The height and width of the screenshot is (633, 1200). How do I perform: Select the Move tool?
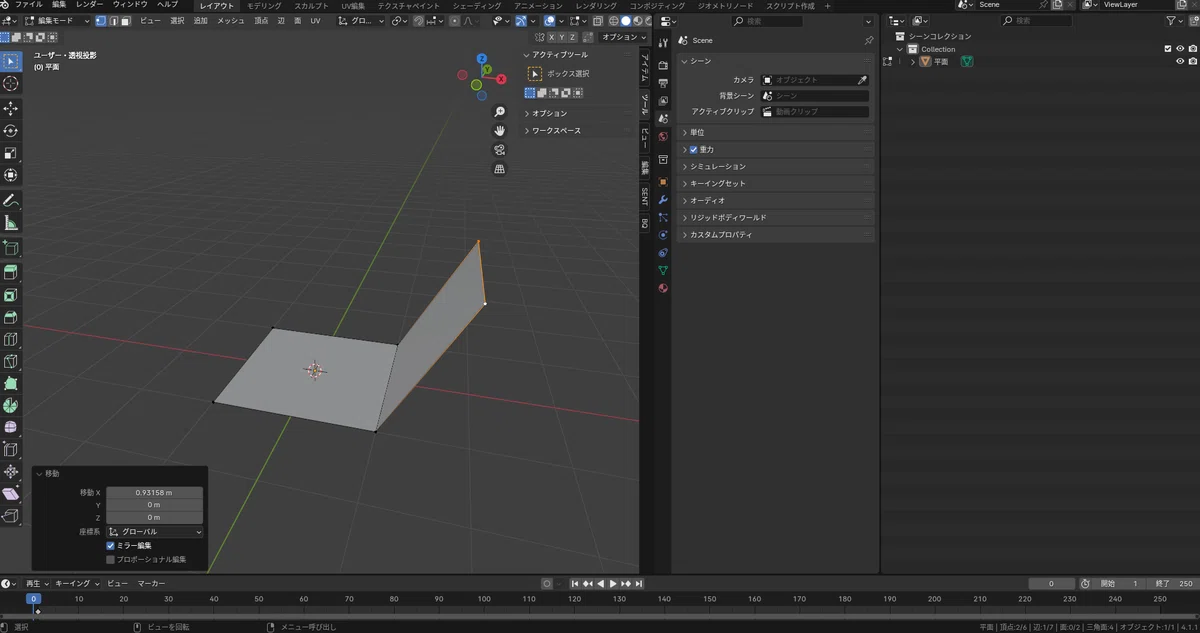tap(11, 108)
